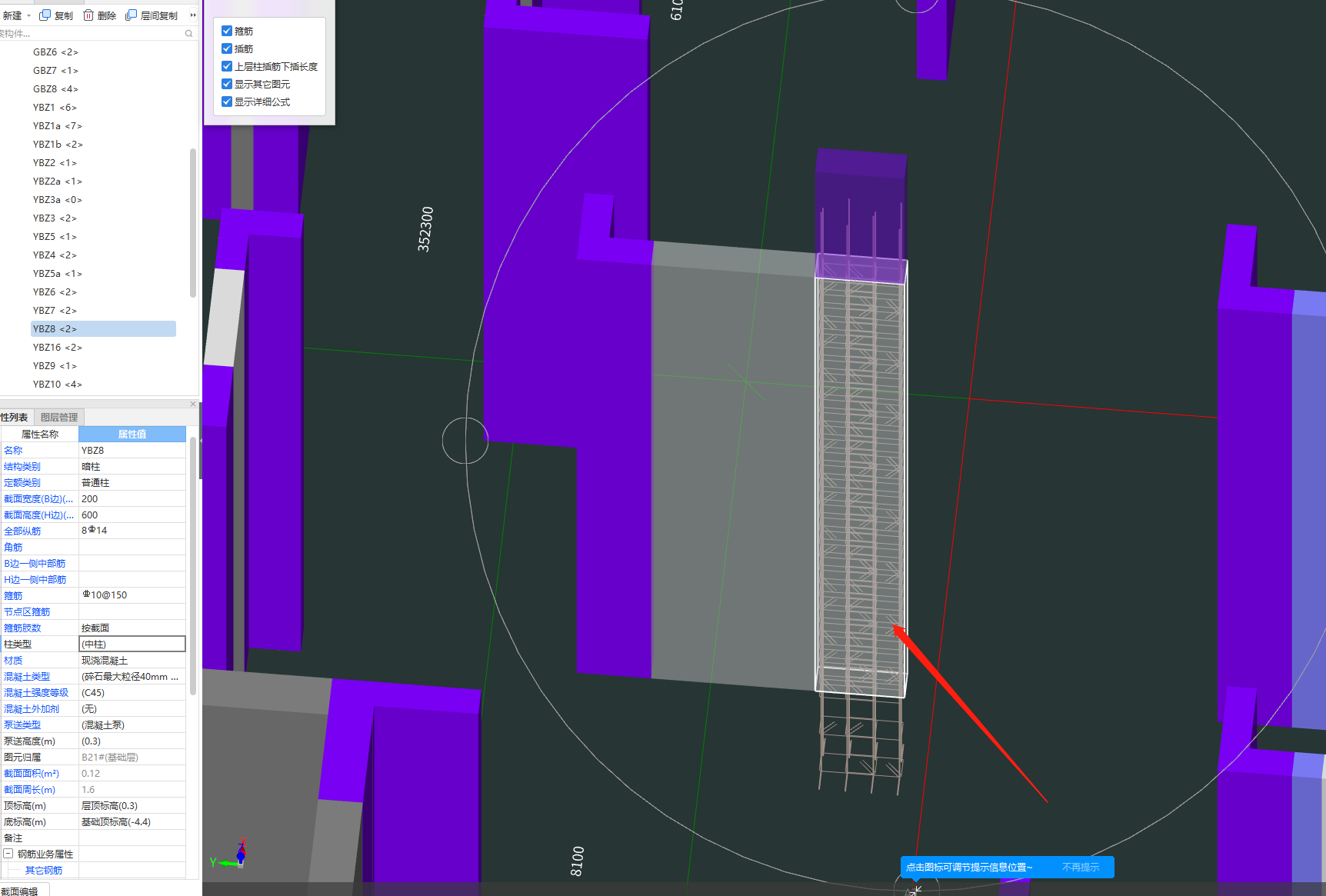Select YBZ5 <1> in component list
This screenshot has width=1326, height=896.
point(55,237)
